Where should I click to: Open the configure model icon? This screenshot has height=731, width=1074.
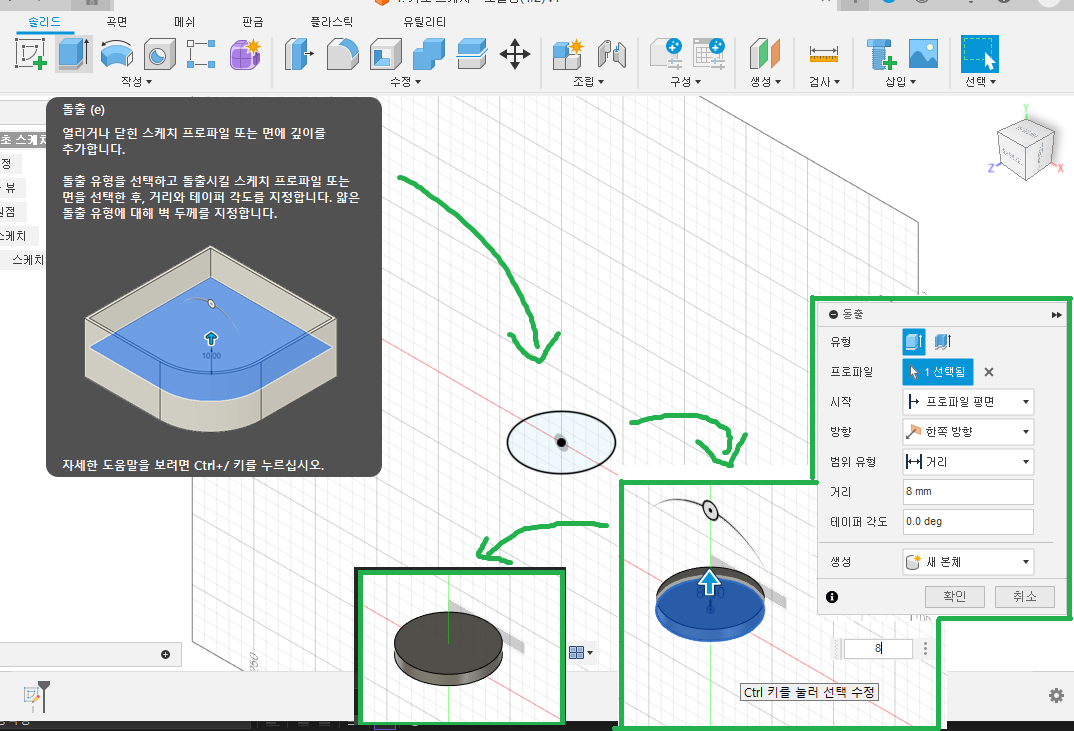pyautogui.click(x=666, y=53)
